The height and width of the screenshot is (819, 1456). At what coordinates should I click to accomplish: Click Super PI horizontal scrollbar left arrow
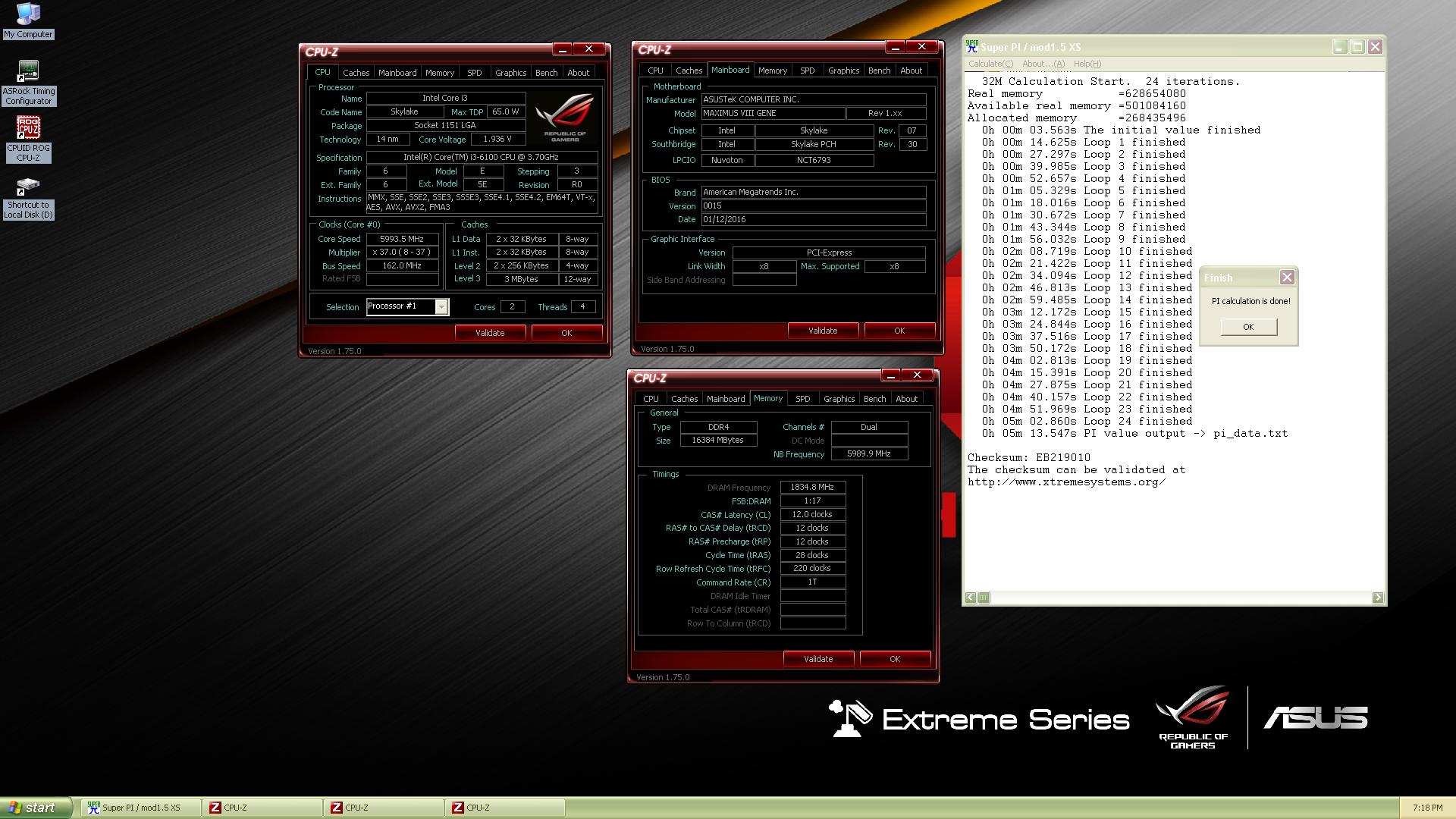pos(971,598)
